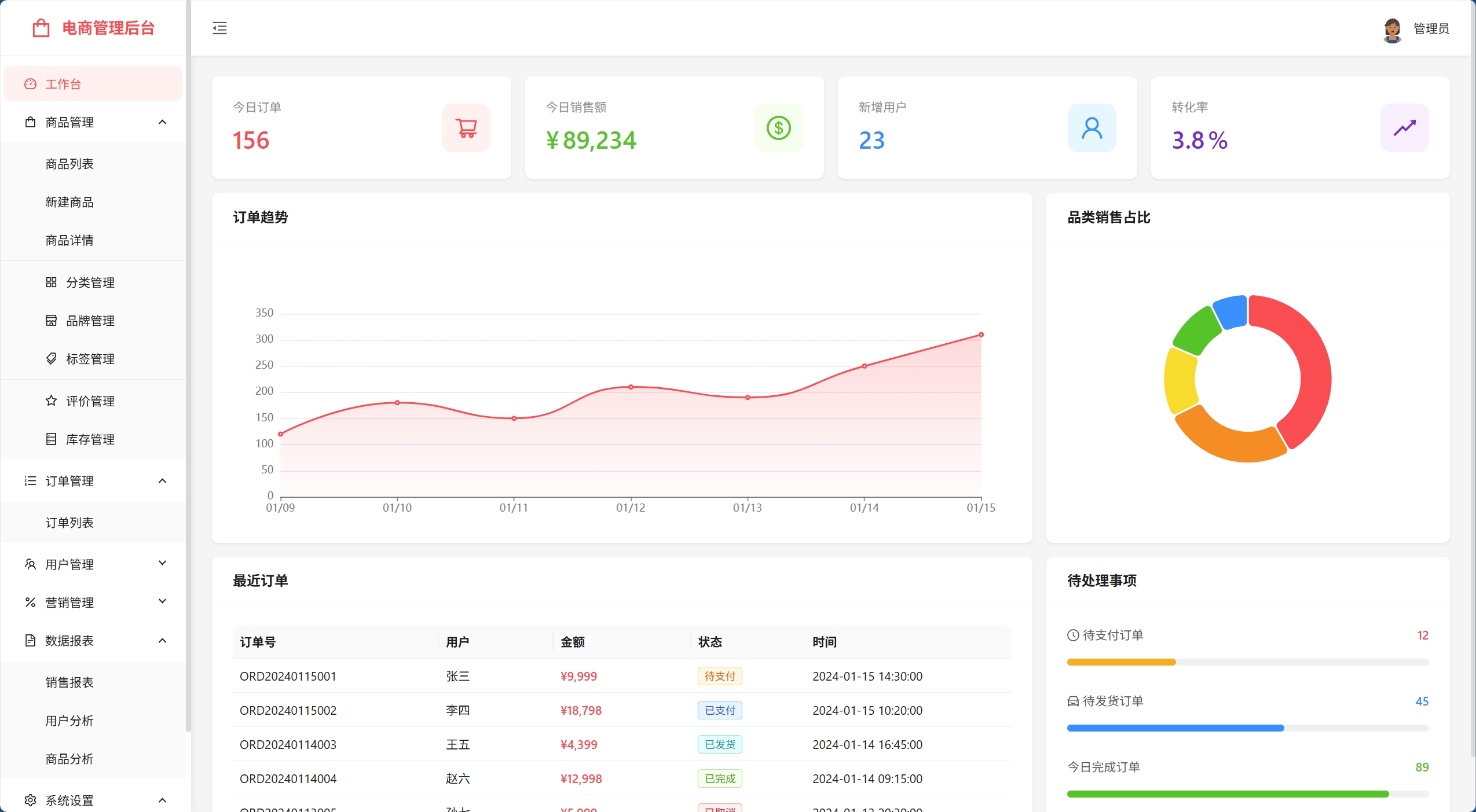Image resolution: width=1476 pixels, height=812 pixels.
Task: Click the red shopping cart icon
Action: pyautogui.click(x=466, y=128)
